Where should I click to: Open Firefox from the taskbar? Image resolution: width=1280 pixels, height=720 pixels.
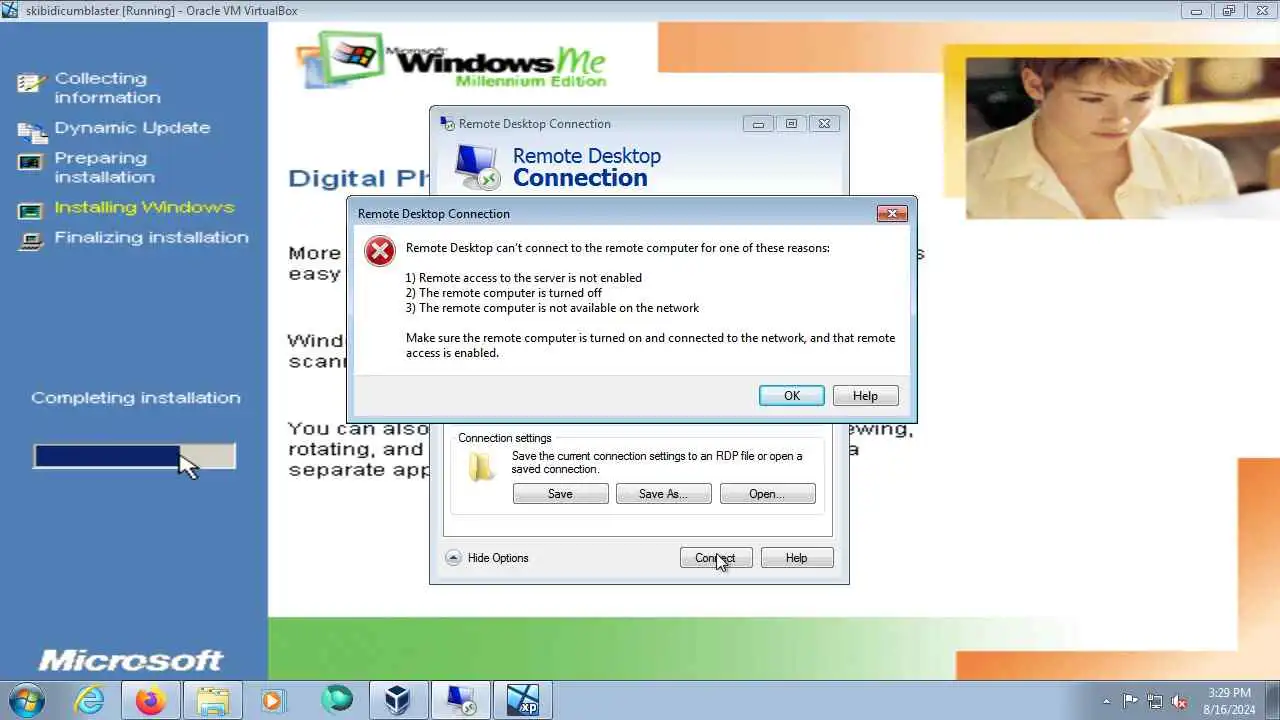(151, 700)
